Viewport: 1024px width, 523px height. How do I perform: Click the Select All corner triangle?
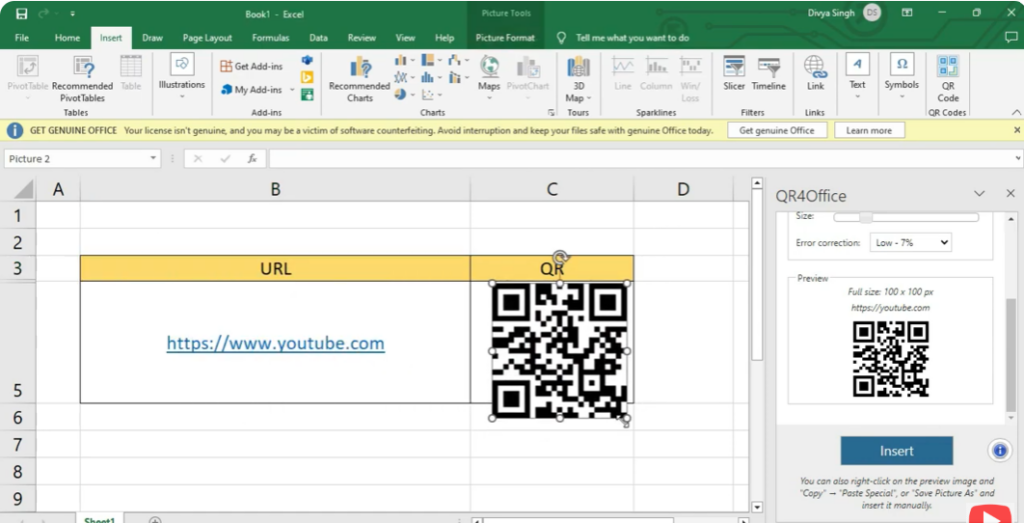click(24, 189)
